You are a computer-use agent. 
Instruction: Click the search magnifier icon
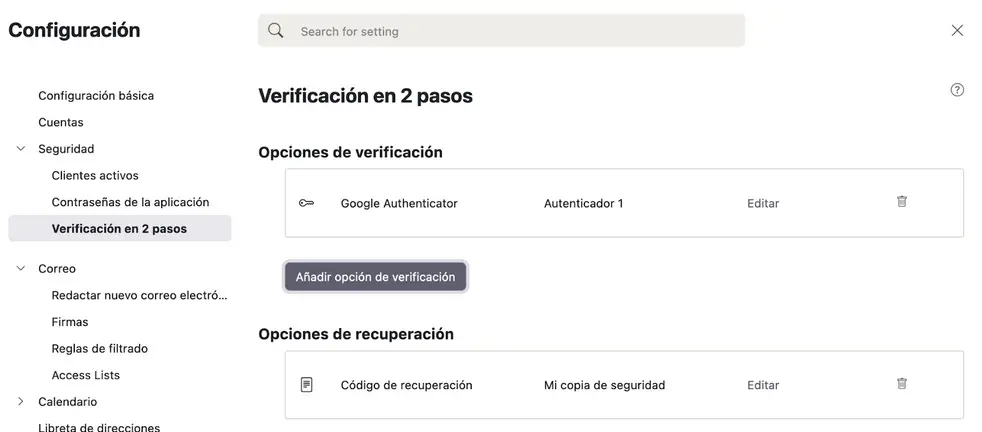click(276, 31)
